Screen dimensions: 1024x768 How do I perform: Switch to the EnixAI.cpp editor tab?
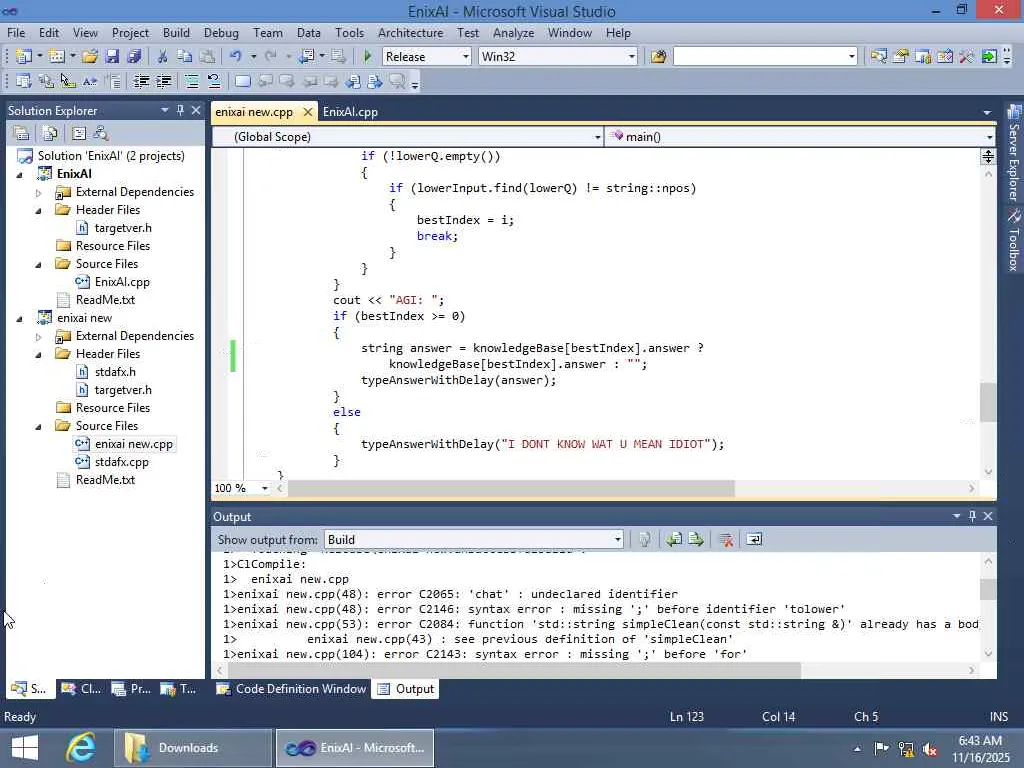click(350, 112)
